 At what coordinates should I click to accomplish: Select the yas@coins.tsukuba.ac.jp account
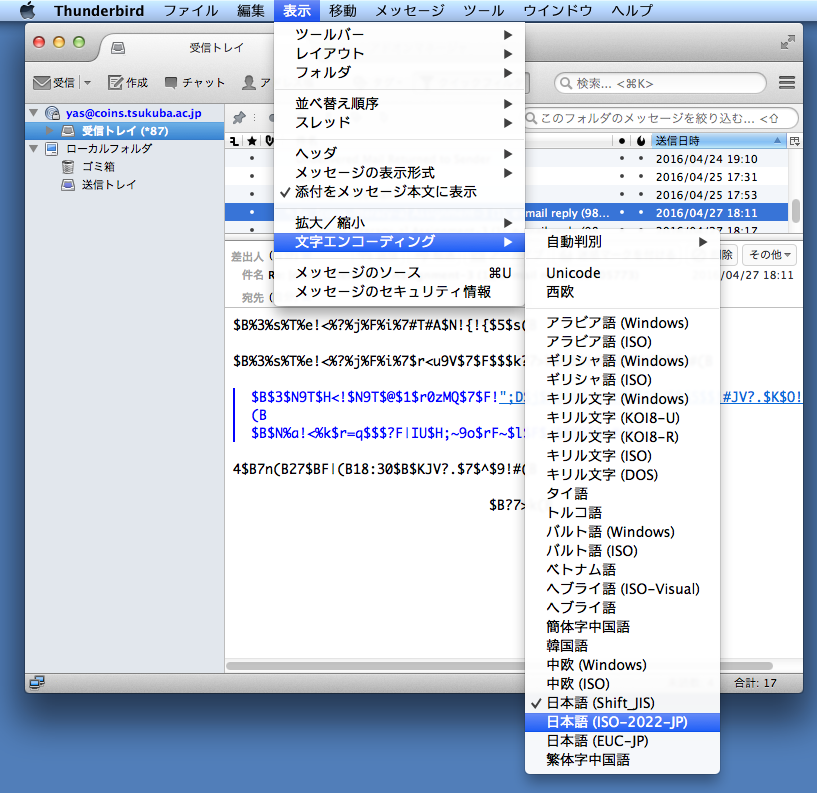(x=133, y=113)
